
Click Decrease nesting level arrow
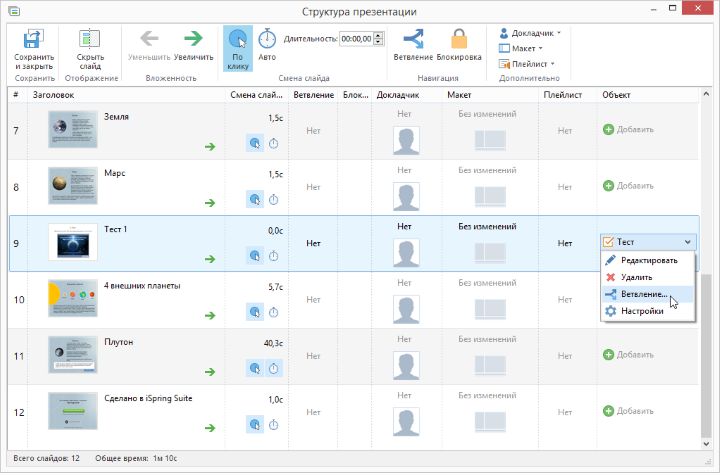pyautogui.click(x=149, y=39)
